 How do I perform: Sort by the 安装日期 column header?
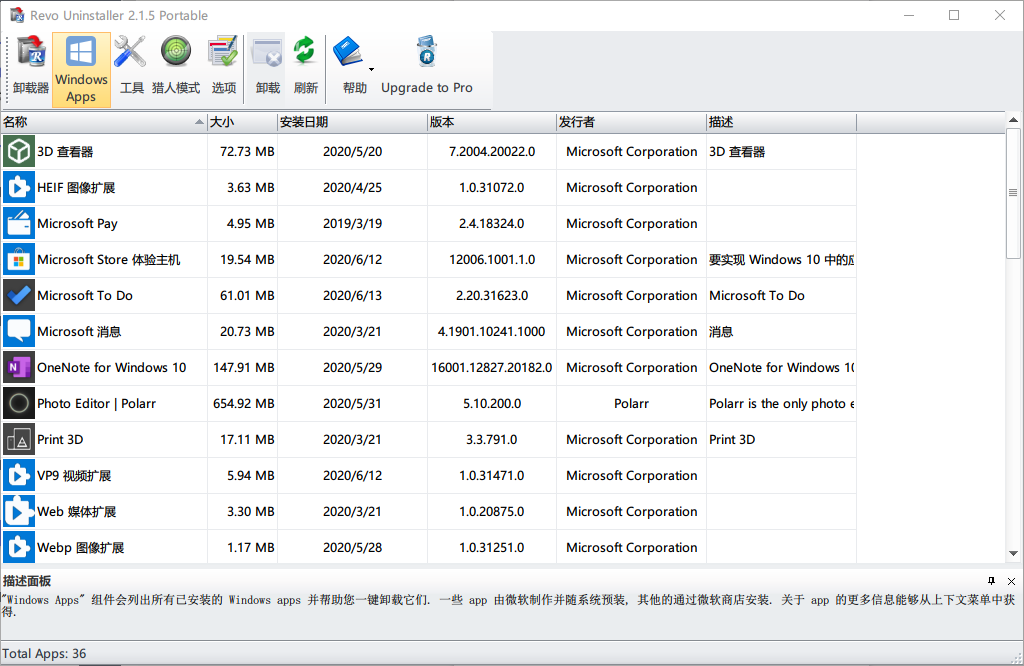[352, 122]
